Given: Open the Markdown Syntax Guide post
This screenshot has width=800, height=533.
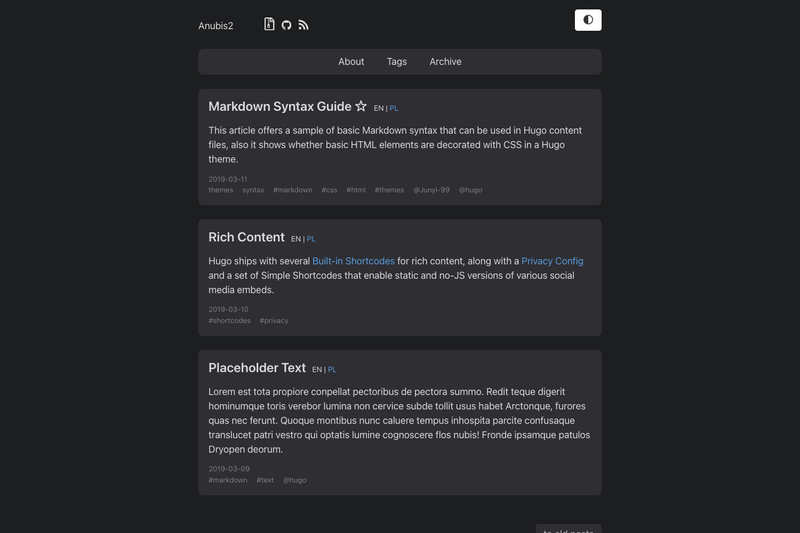Looking at the screenshot, I should [280, 106].
